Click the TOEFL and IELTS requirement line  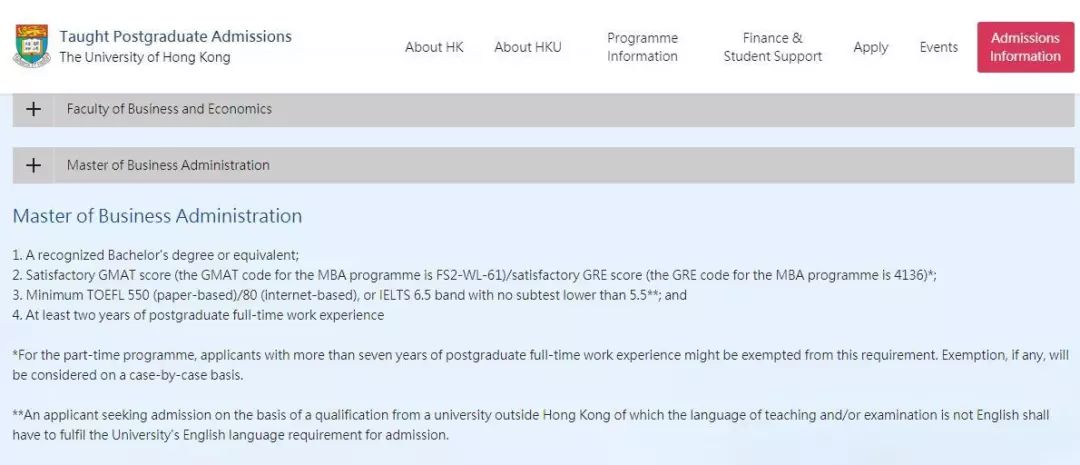pyautogui.click(x=350, y=295)
